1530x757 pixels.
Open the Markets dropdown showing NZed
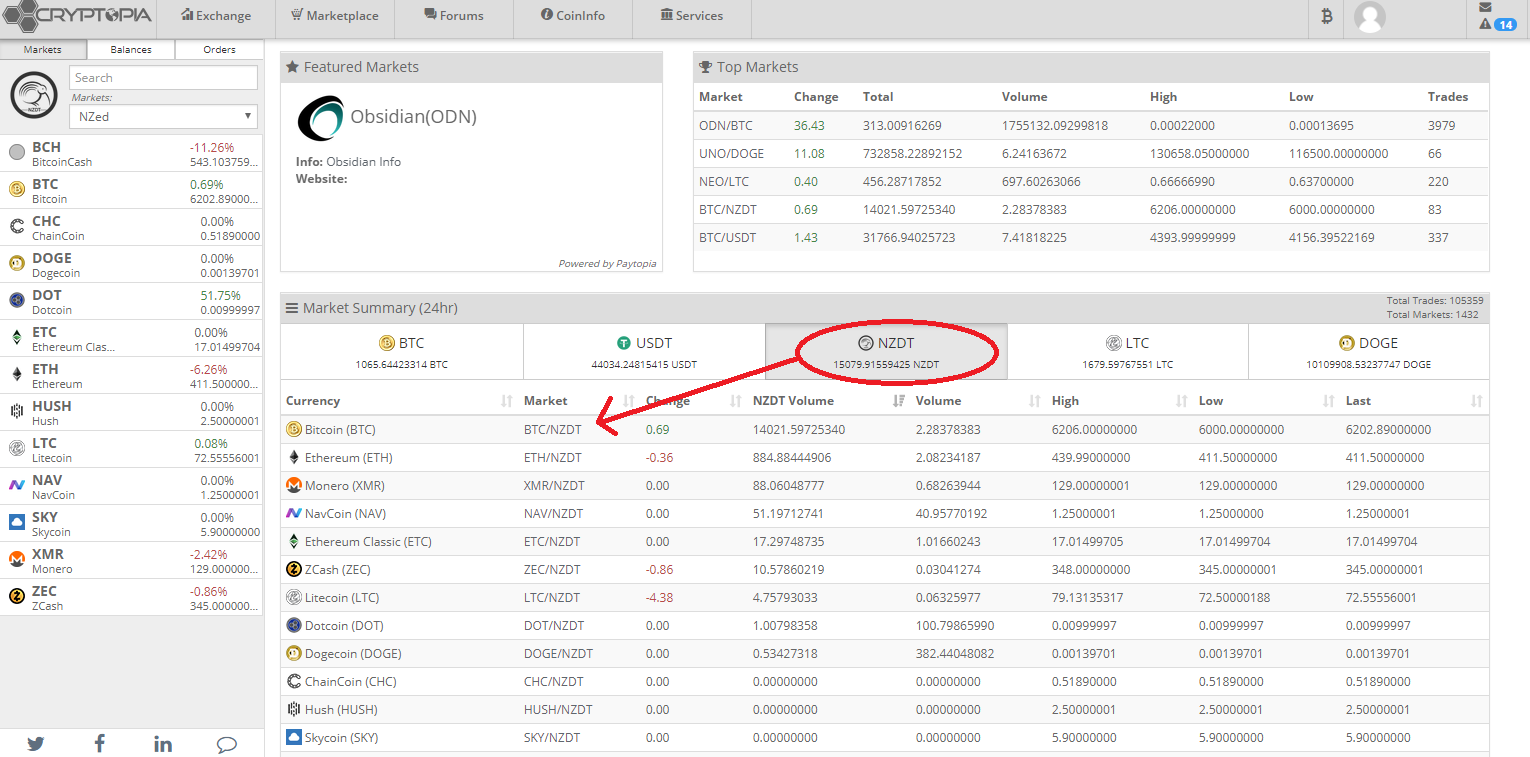pos(164,116)
